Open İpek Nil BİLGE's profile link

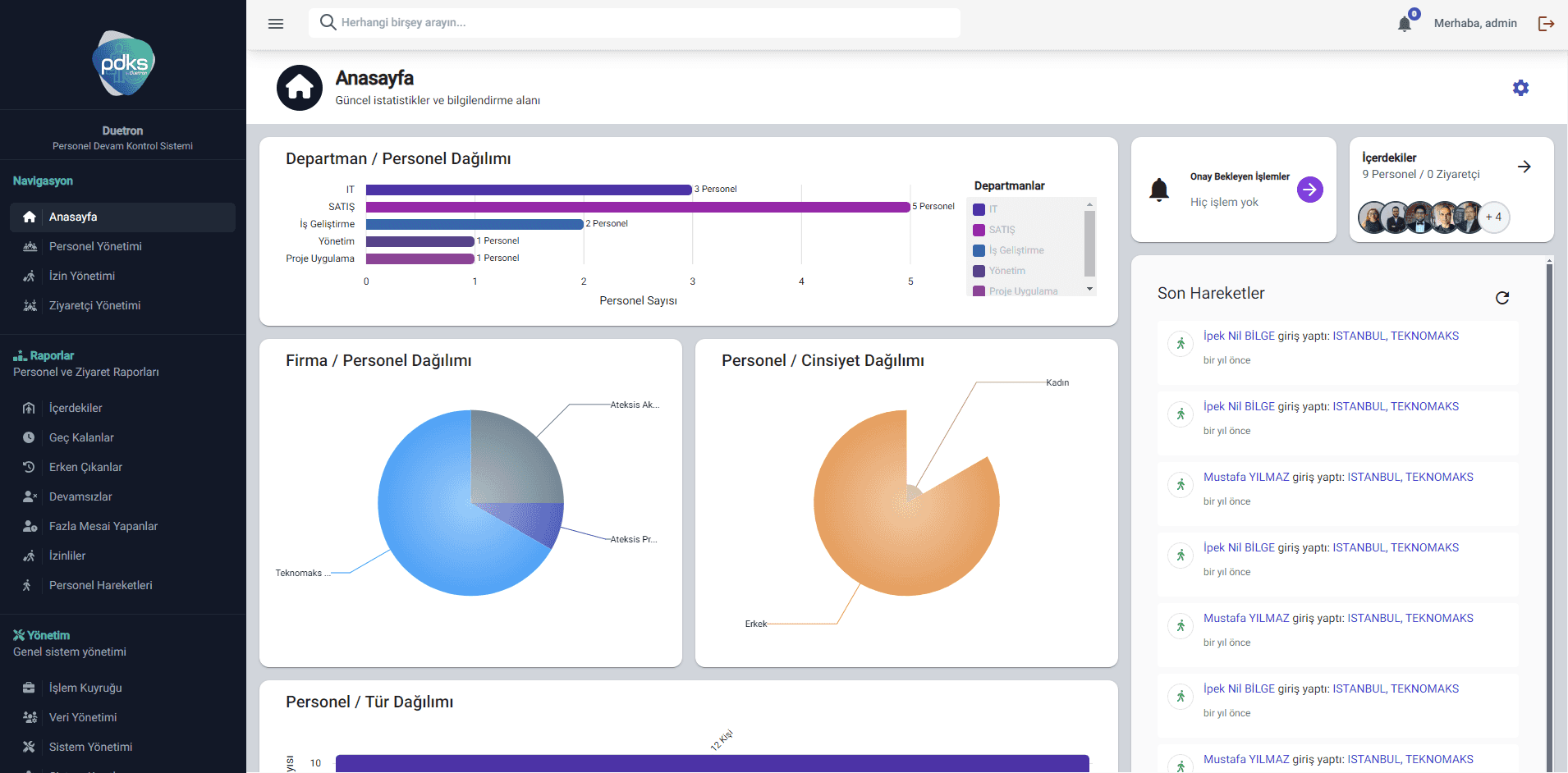tap(1239, 336)
